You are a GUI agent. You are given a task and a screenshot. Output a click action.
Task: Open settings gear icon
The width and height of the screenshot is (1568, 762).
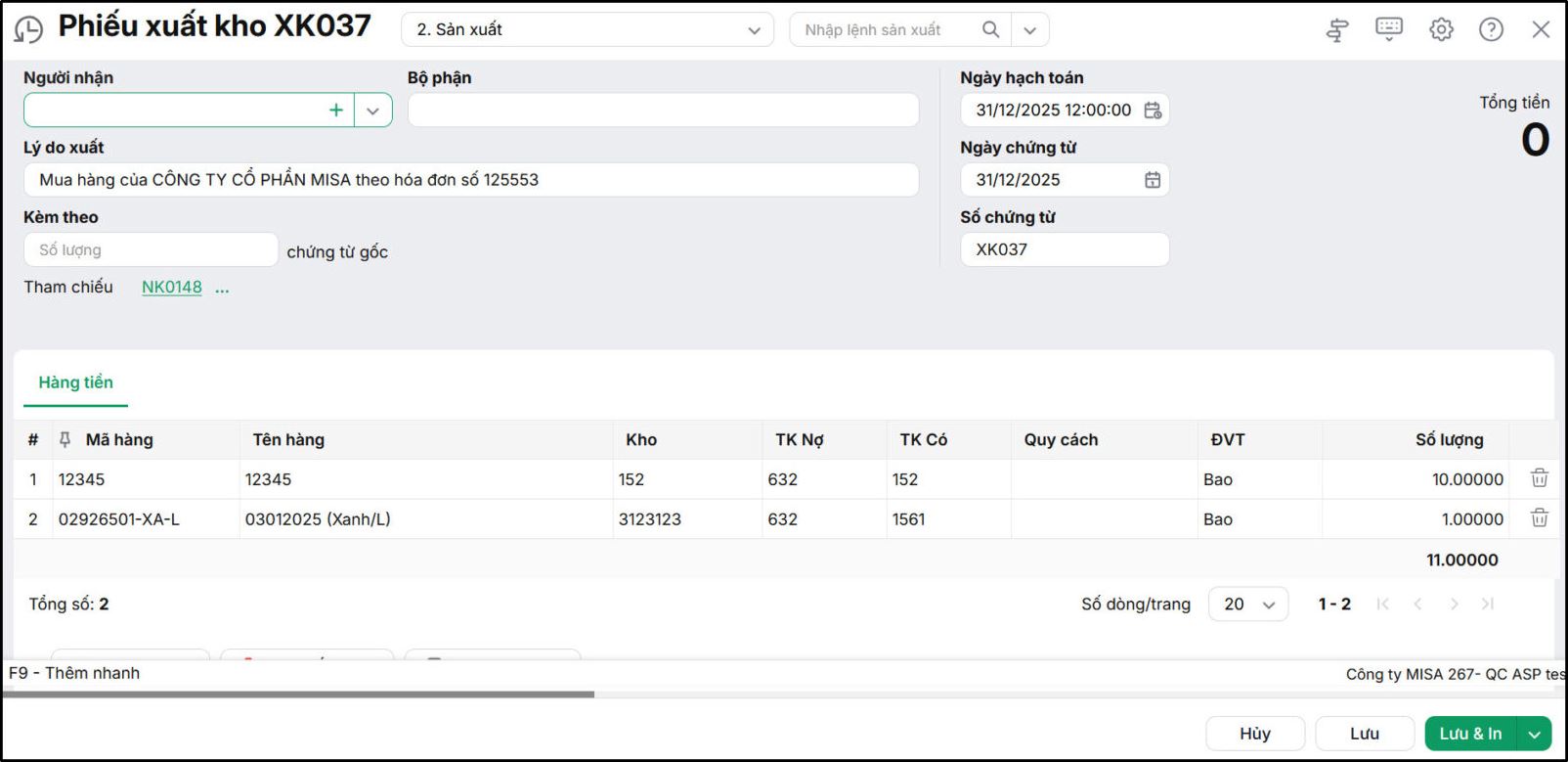pyautogui.click(x=1441, y=29)
